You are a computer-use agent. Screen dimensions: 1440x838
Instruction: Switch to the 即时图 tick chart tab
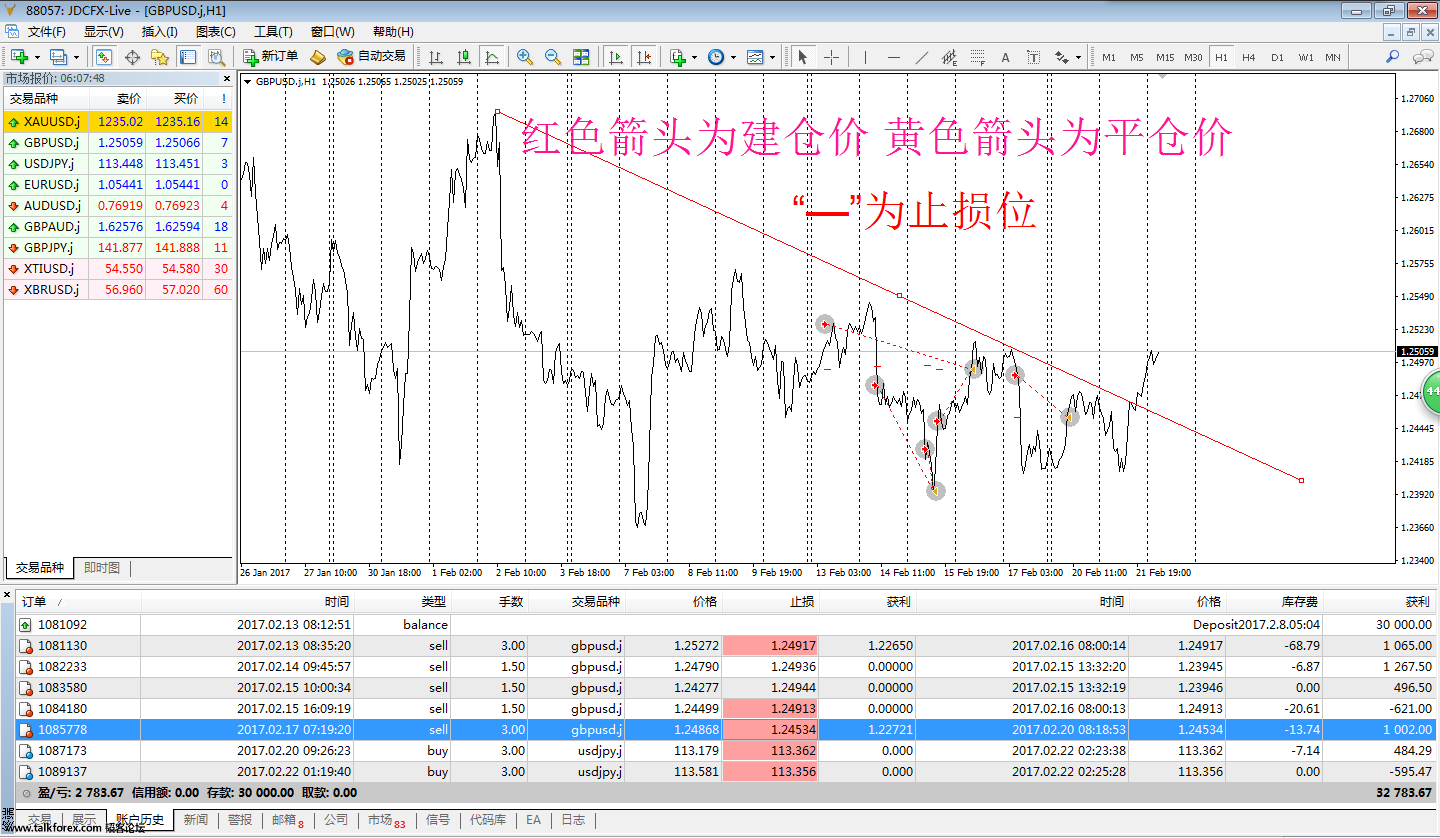[101, 568]
